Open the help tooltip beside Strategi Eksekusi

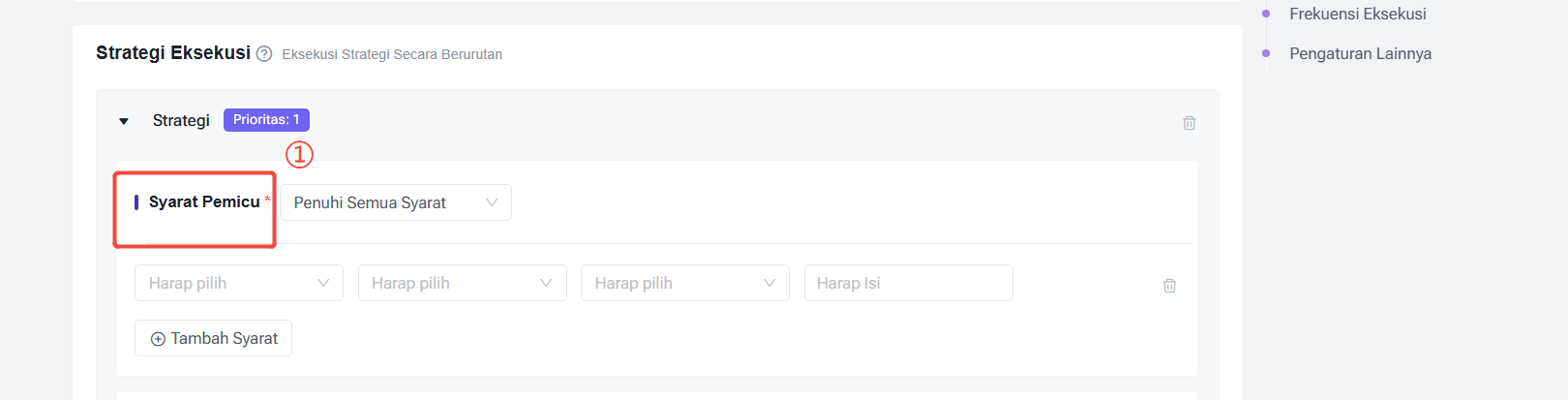point(264,54)
